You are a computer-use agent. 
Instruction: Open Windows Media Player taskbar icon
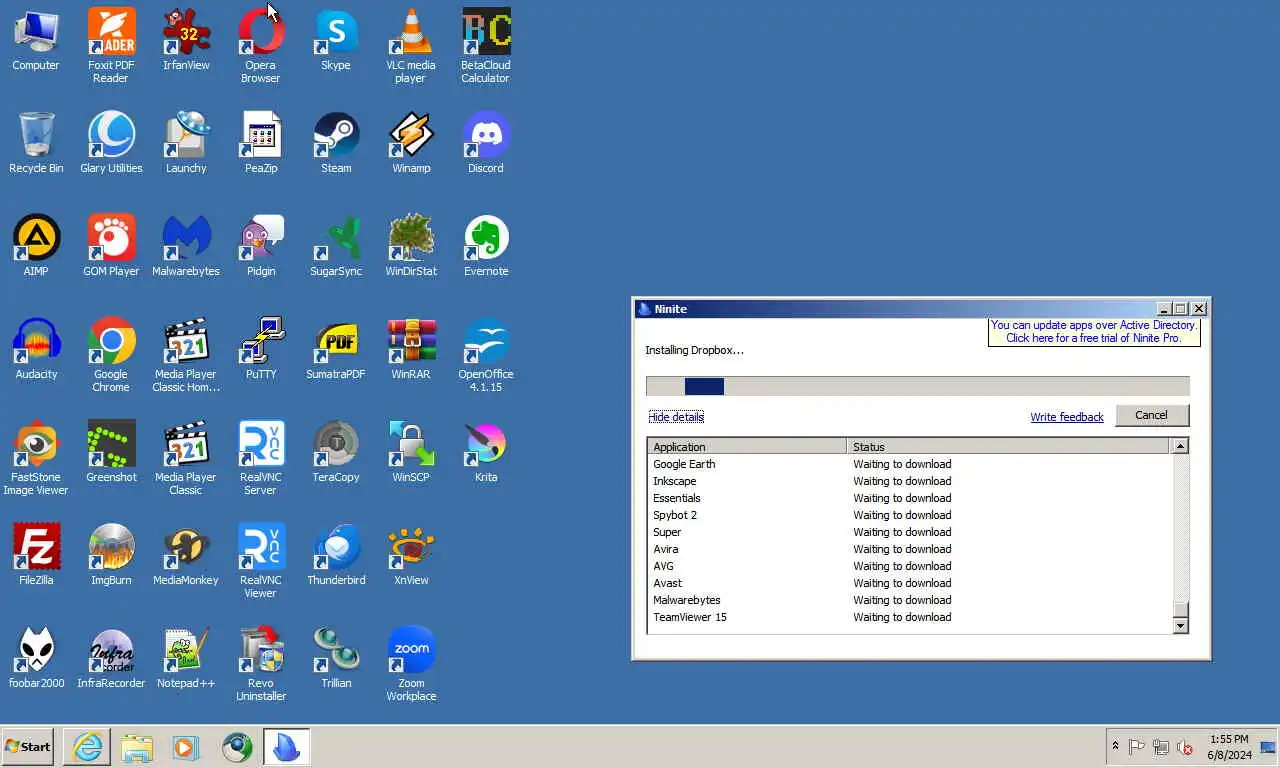coord(186,746)
